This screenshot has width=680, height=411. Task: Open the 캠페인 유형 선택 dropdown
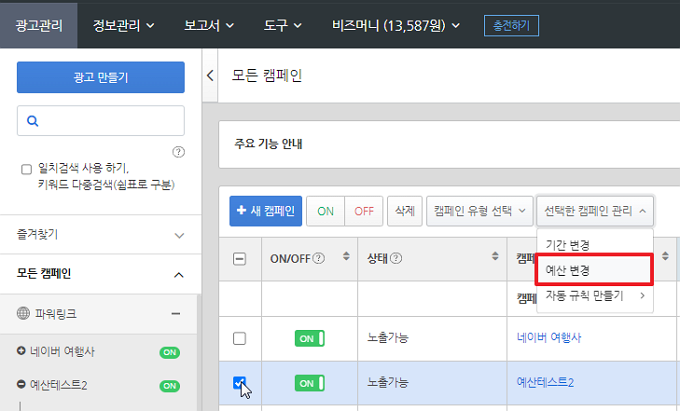[479, 211]
